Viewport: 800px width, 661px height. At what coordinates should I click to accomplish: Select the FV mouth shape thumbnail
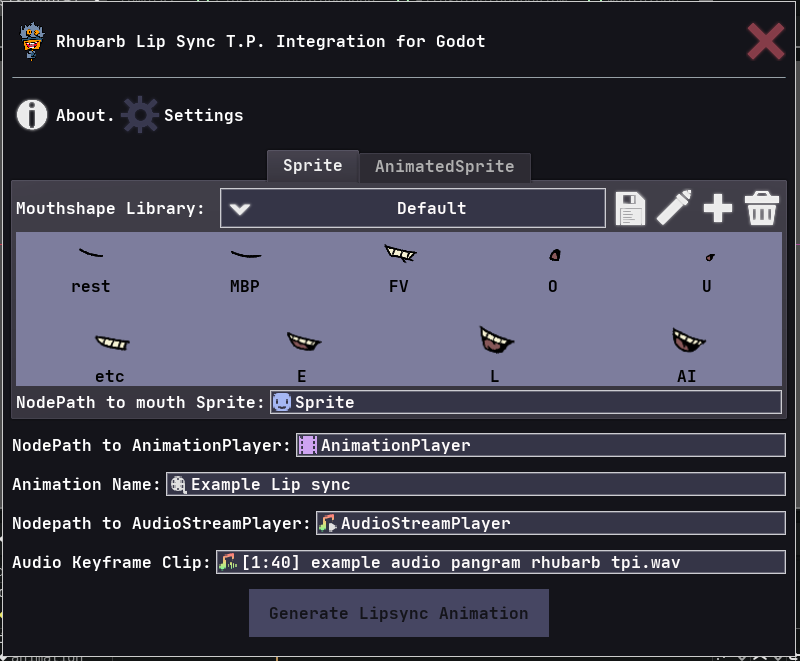[x=400, y=253]
